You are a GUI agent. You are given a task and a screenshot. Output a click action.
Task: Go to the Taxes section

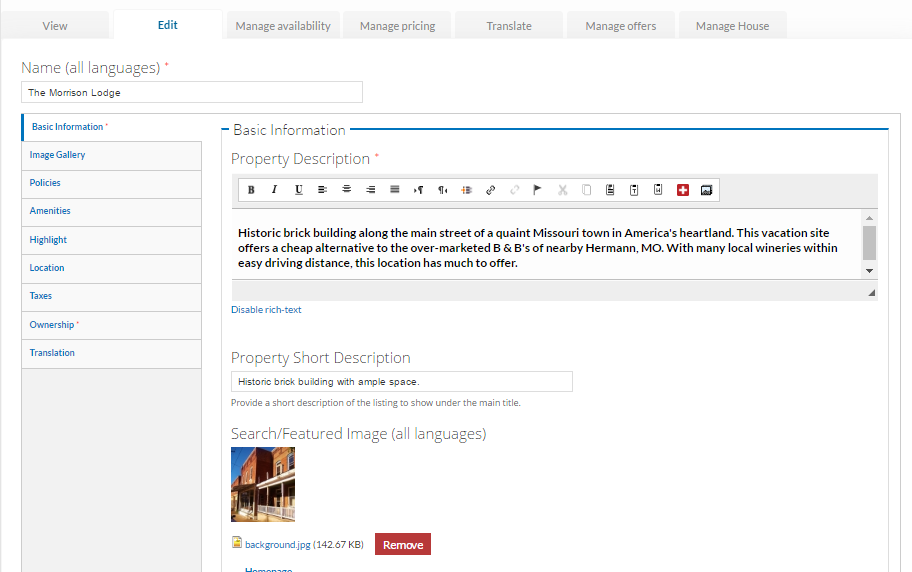tap(112, 296)
